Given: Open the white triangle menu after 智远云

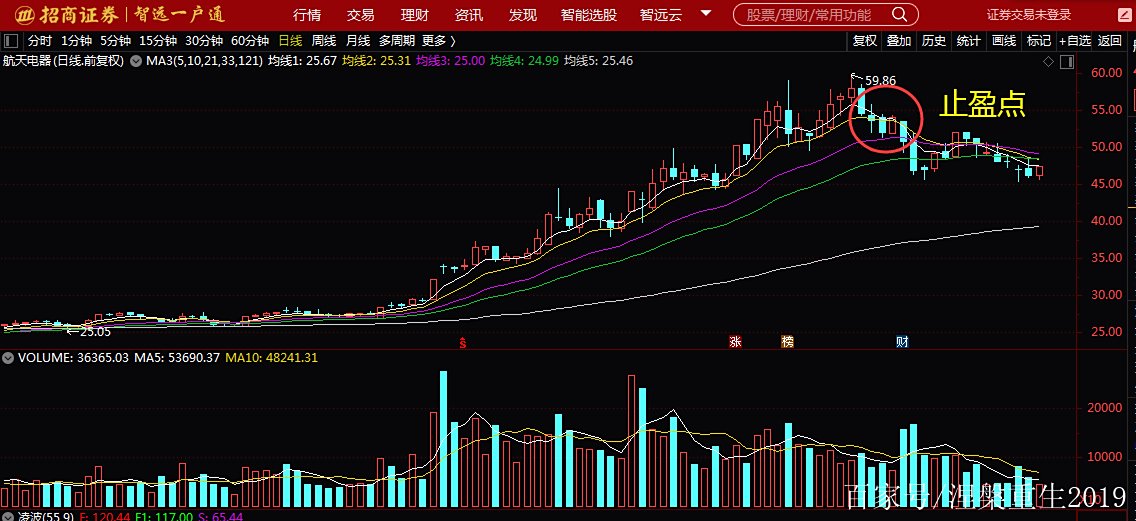Looking at the screenshot, I should point(707,14).
